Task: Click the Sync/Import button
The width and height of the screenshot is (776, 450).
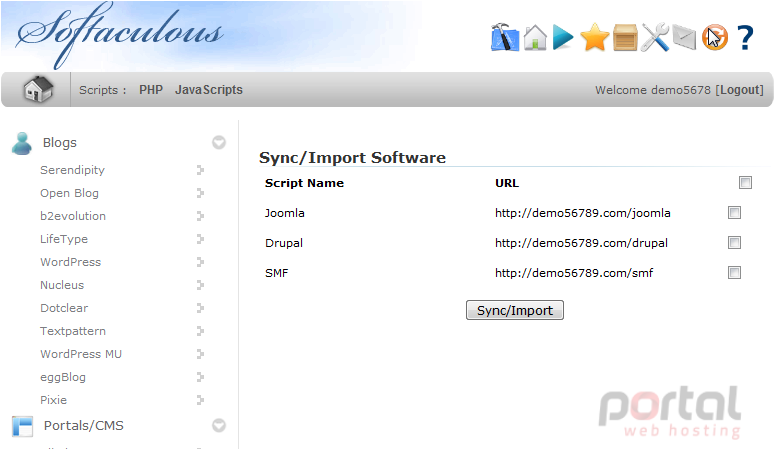Action: pyautogui.click(x=515, y=310)
